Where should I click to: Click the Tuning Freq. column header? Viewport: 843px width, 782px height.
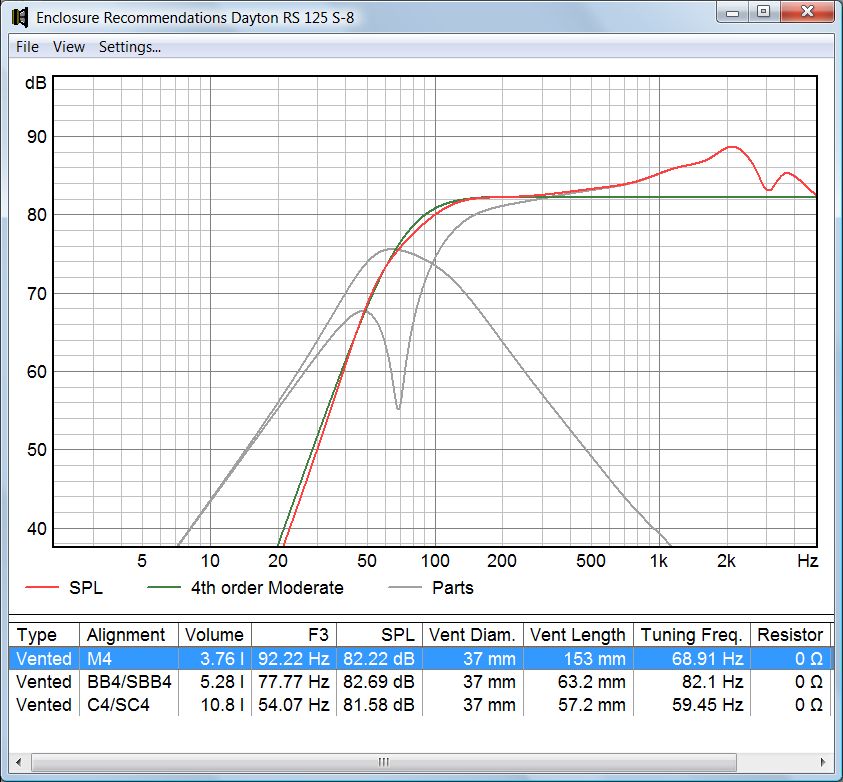click(x=692, y=635)
